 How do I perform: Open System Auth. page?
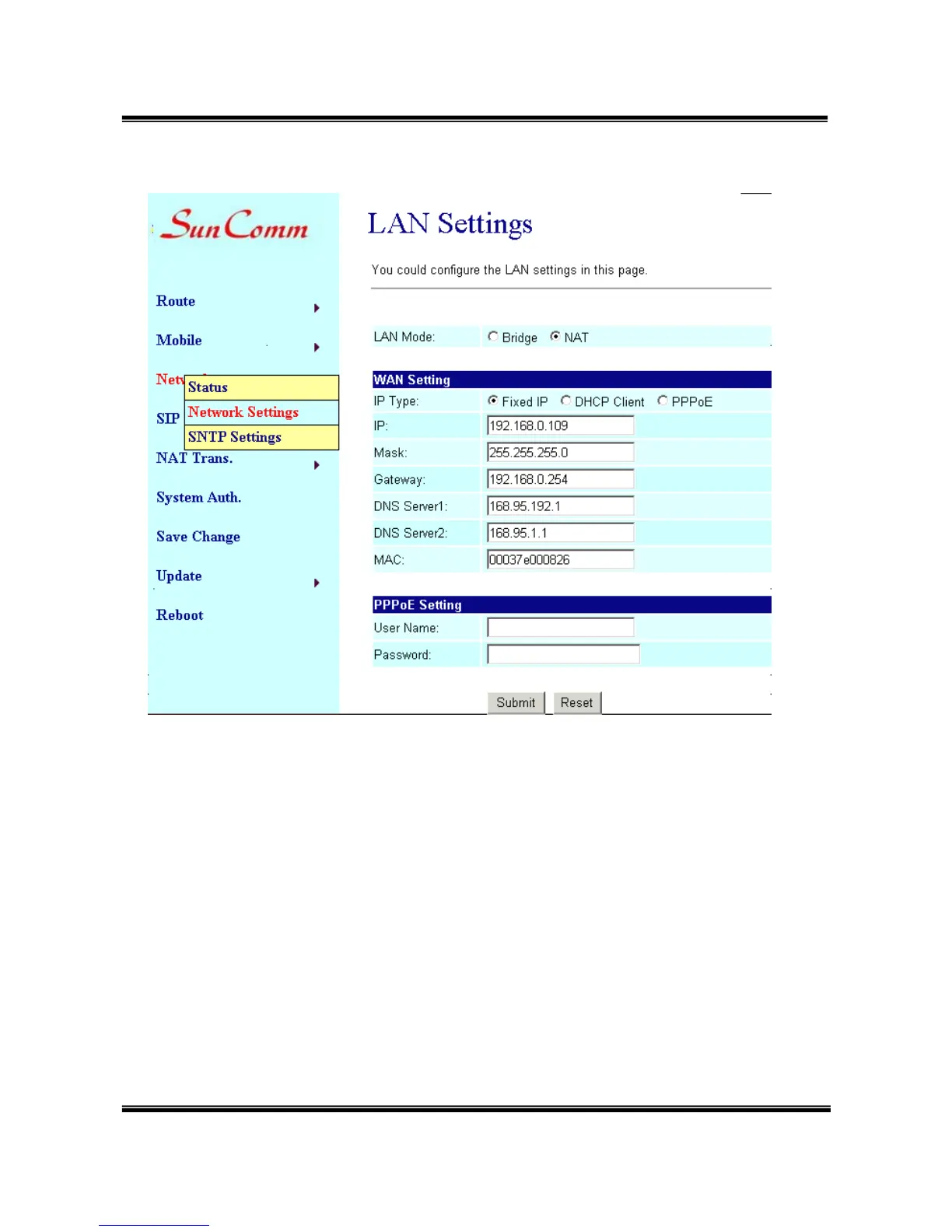tap(198, 498)
